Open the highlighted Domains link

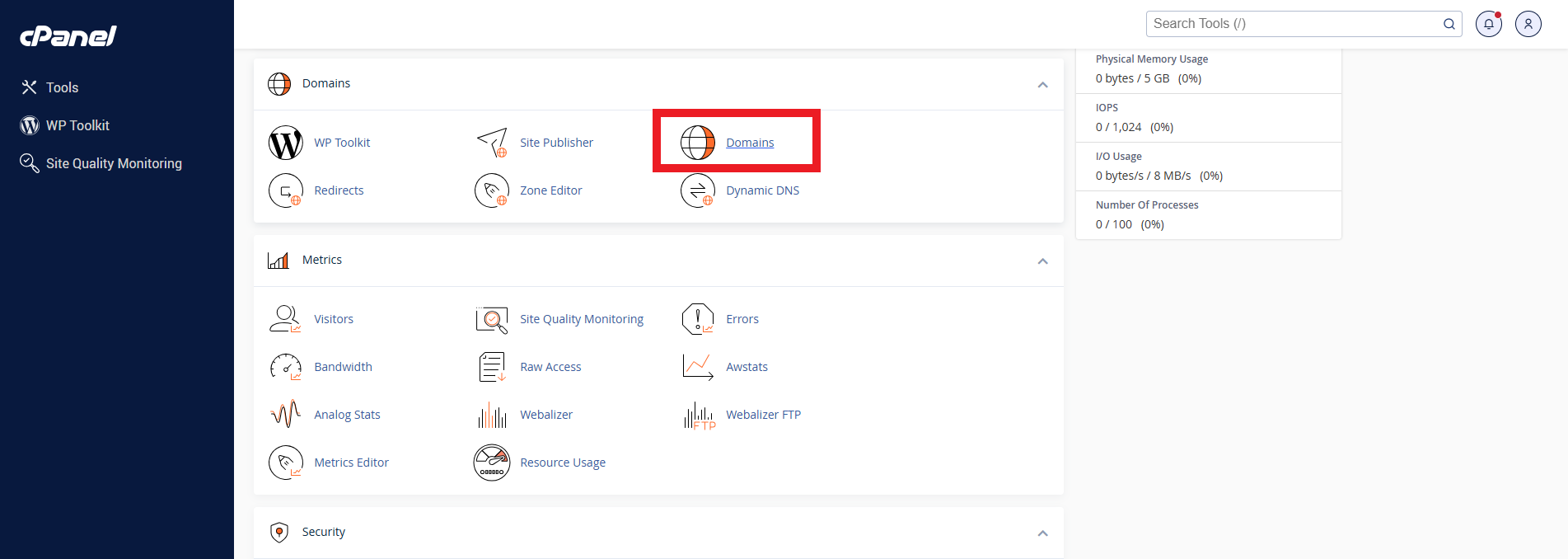(x=750, y=143)
